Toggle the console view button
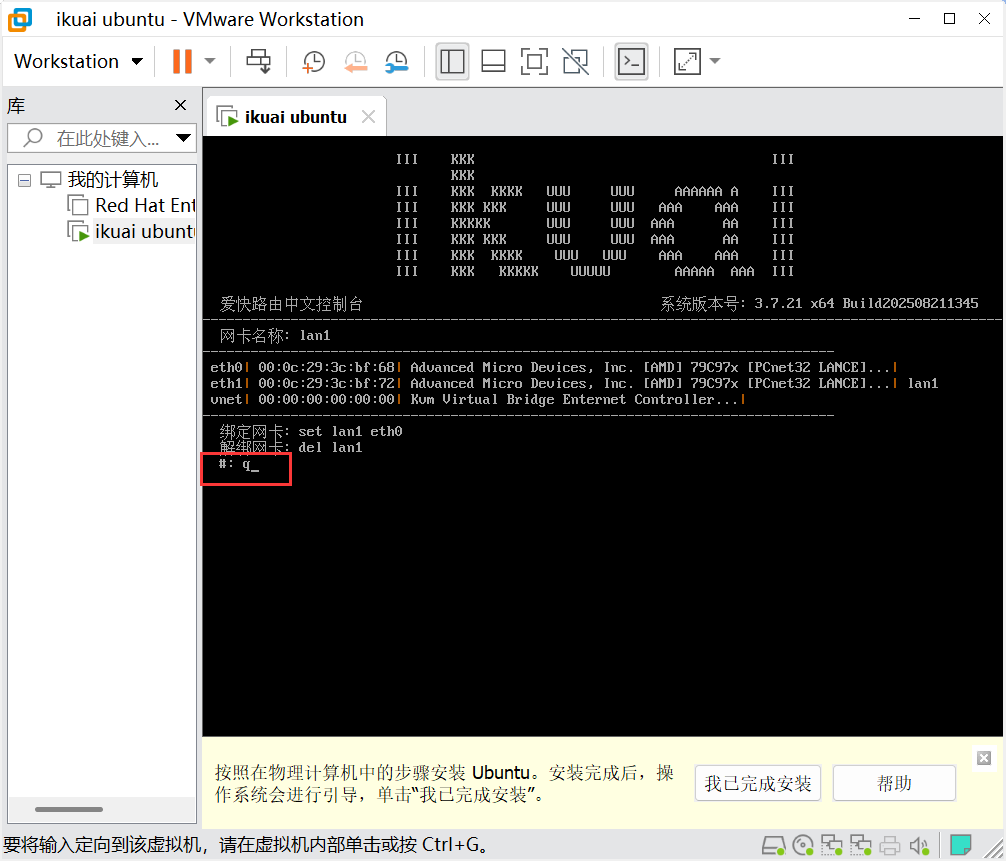1006x861 pixels. 631,62
